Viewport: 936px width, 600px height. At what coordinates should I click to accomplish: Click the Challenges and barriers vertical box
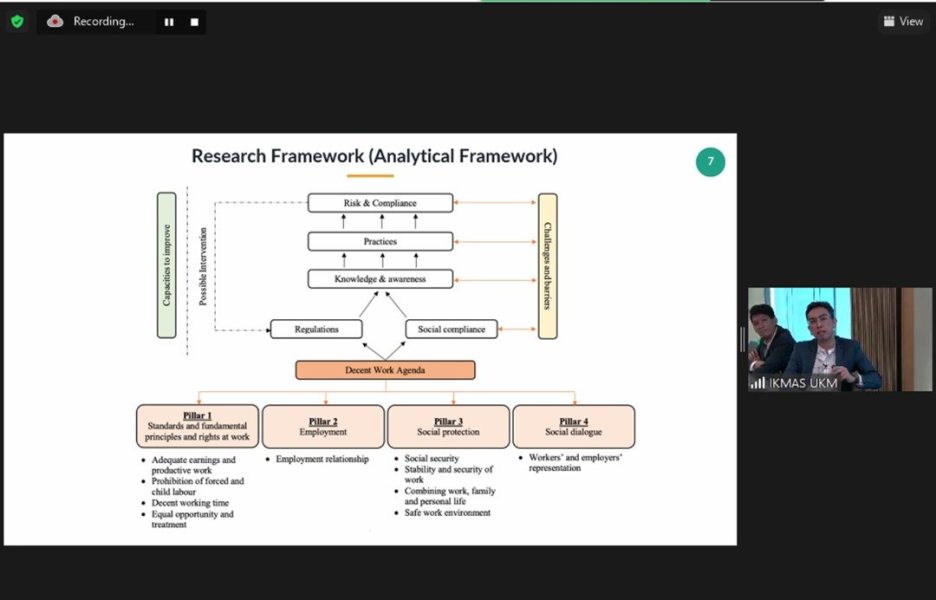click(x=547, y=266)
